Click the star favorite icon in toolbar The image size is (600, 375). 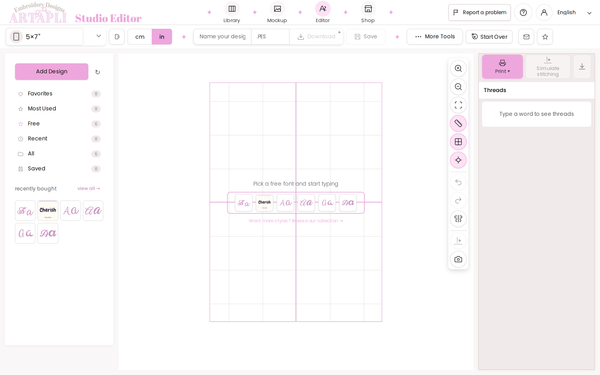tap(545, 37)
